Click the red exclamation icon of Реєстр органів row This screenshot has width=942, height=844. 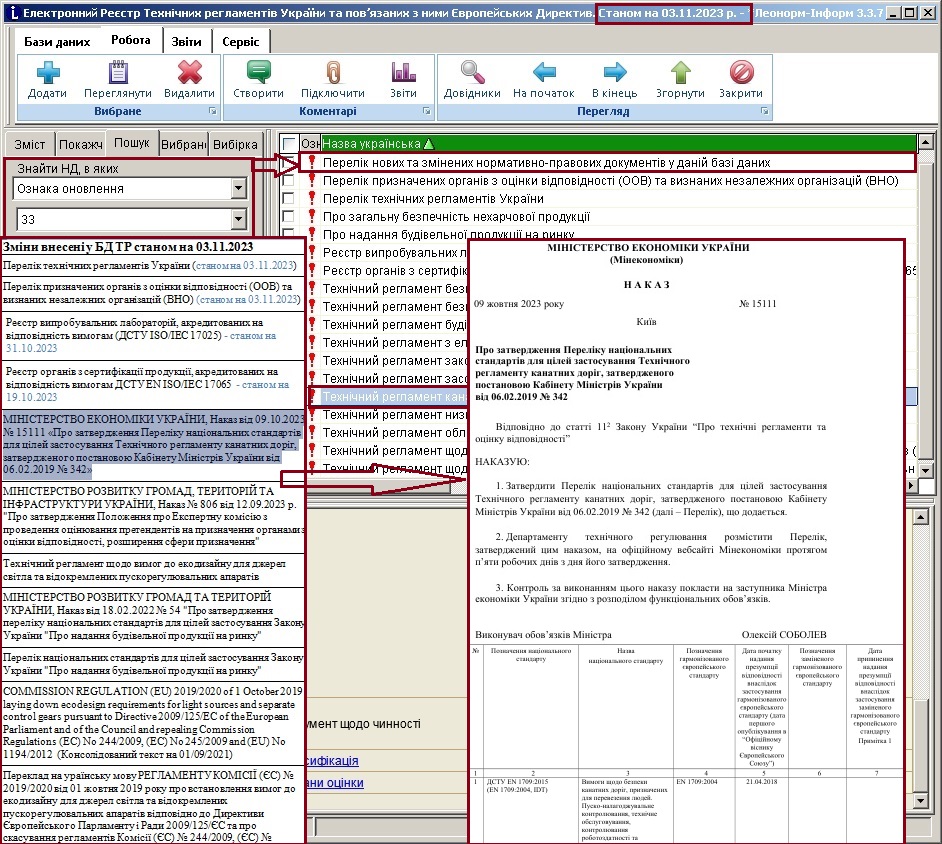[x=312, y=270]
